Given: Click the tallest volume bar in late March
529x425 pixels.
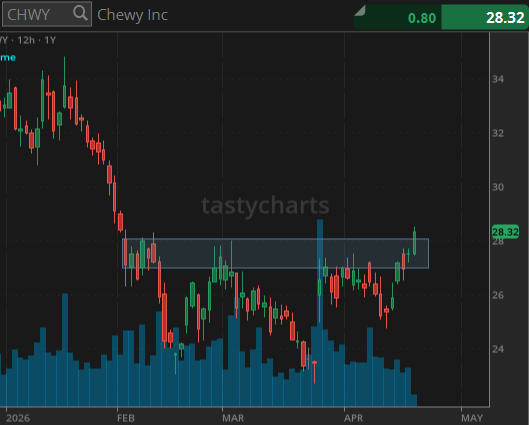Looking at the screenshot, I should pyautogui.click(x=320, y=313).
